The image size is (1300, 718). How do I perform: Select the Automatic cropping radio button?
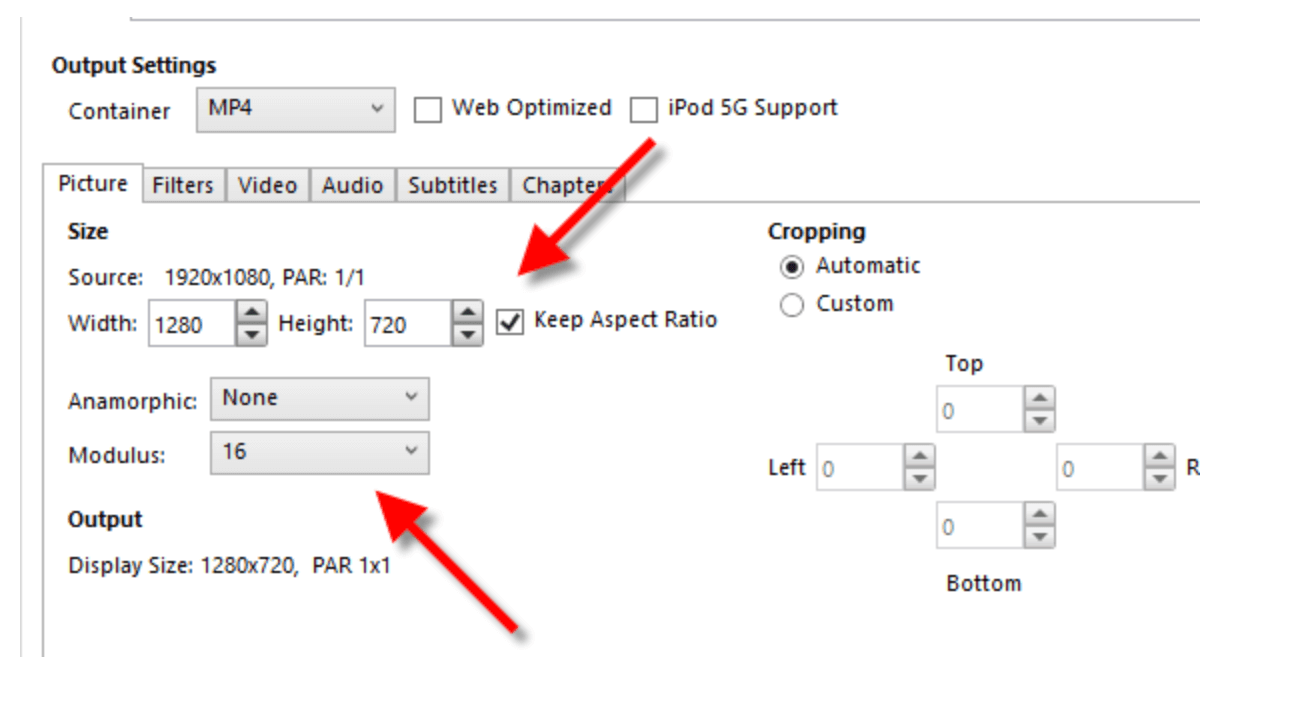pos(792,267)
